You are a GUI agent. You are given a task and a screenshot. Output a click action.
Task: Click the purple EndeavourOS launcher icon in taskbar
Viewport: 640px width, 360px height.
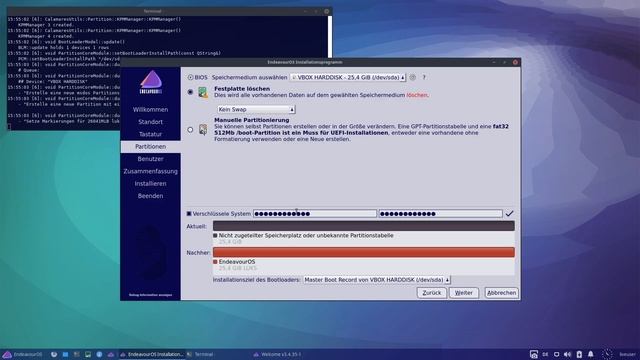(111, 354)
